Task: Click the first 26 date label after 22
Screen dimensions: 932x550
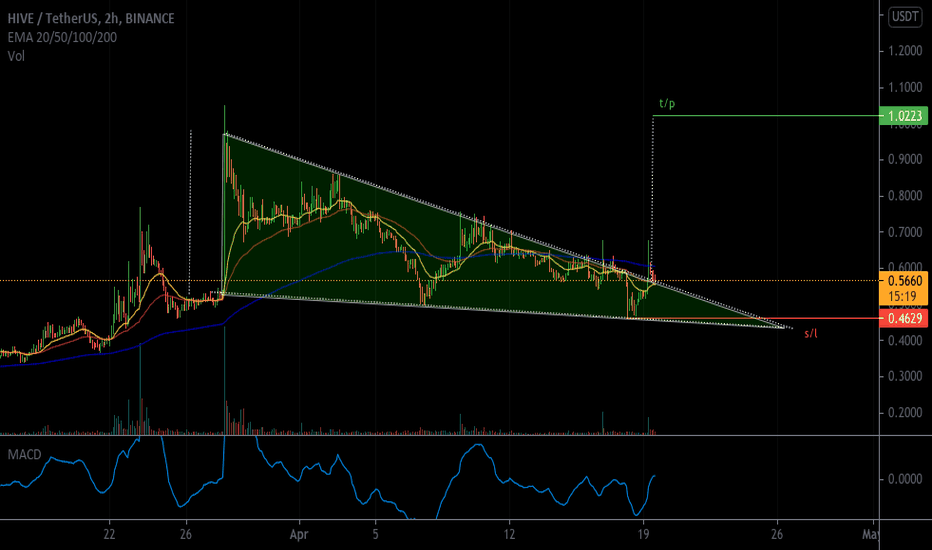Action: point(186,534)
